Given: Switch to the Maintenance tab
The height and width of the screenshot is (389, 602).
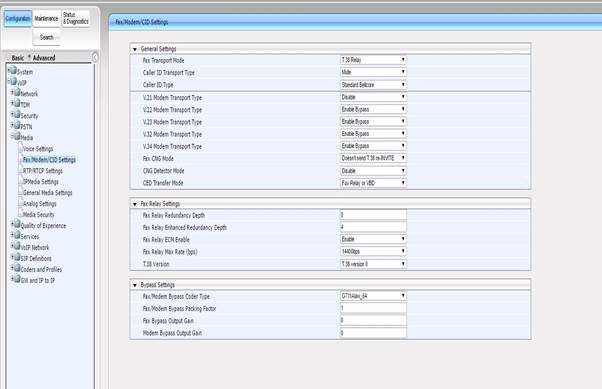Looking at the screenshot, I should coord(46,18).
